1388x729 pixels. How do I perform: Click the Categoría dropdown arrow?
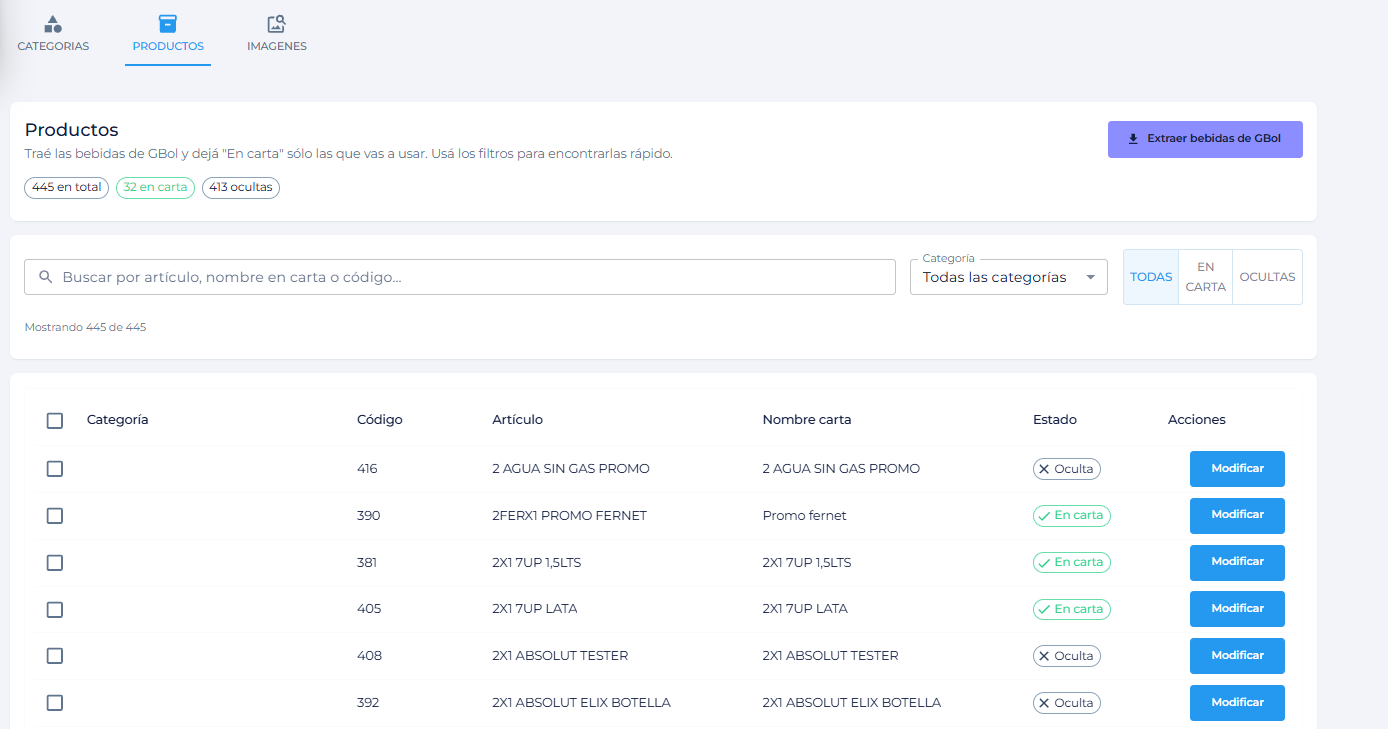(1090, 278)
